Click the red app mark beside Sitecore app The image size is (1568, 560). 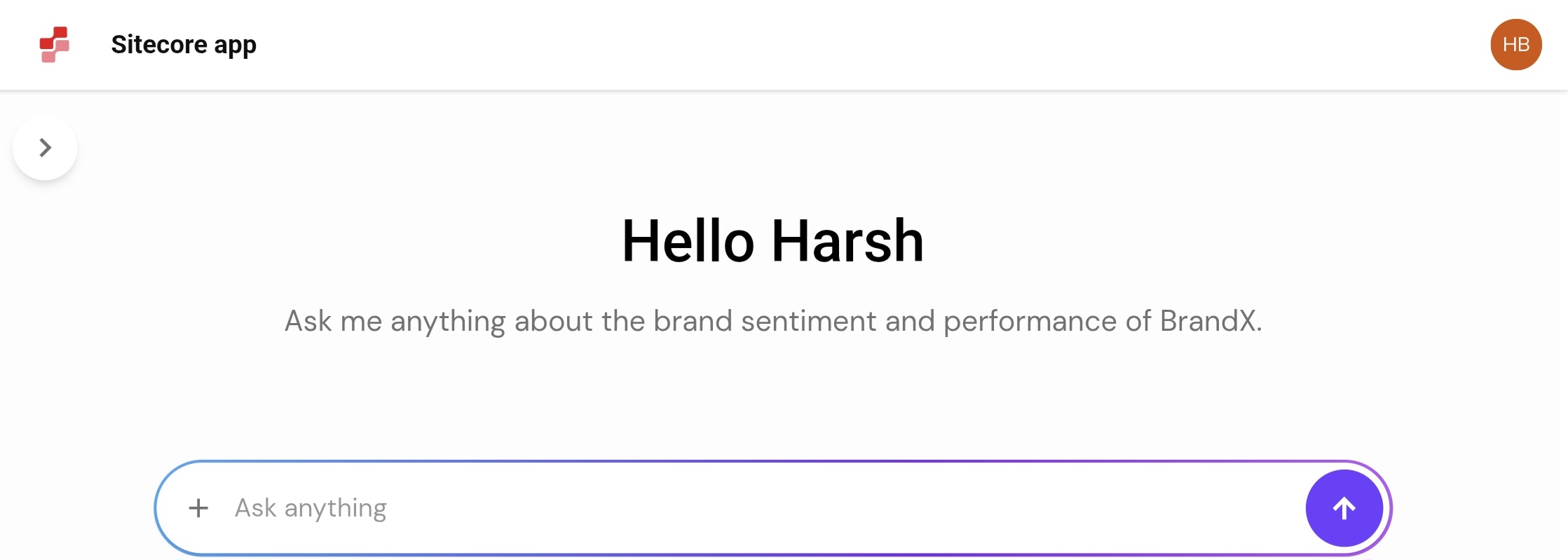coord(56,44)
